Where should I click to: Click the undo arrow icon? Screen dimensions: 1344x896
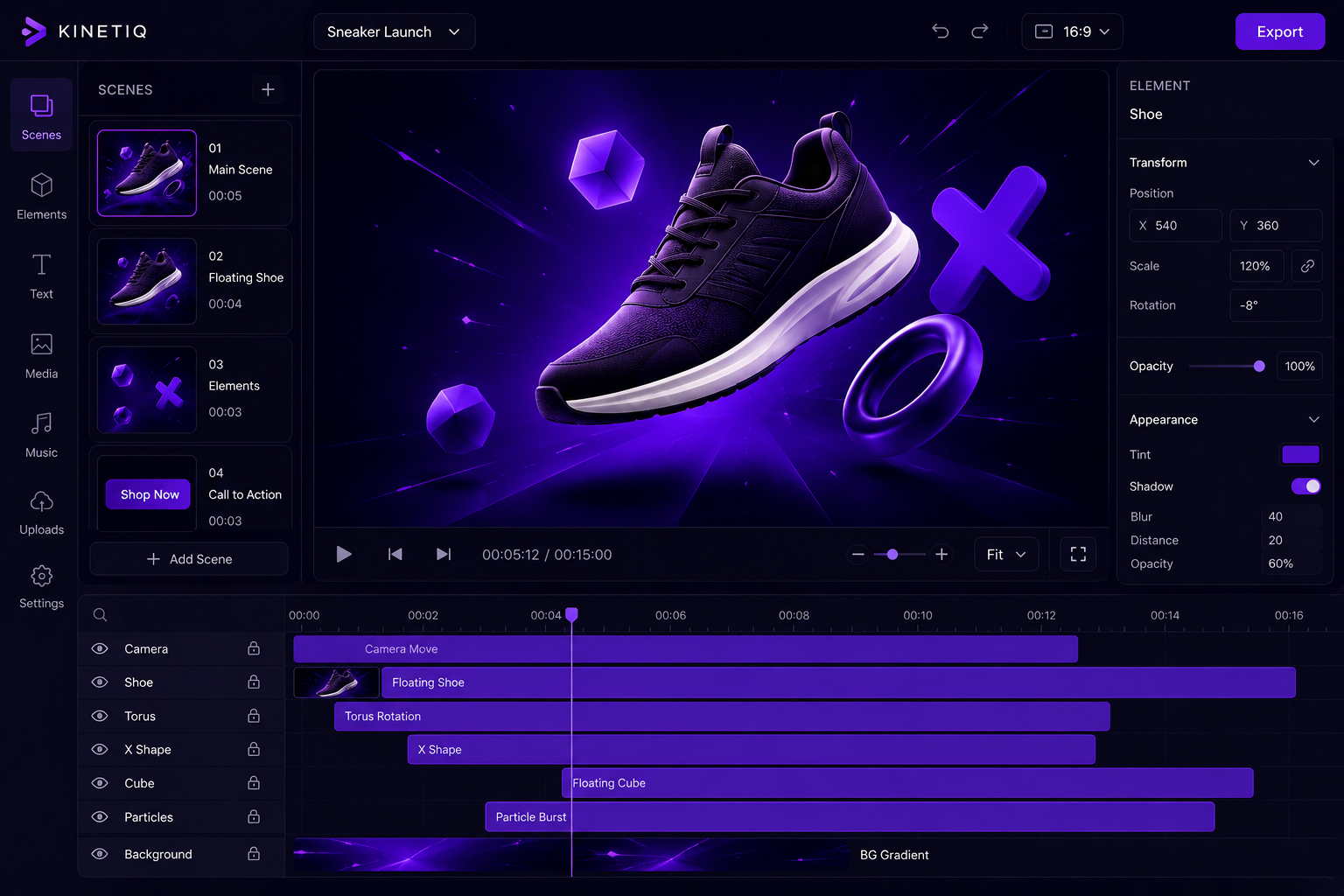tap(941, 31)
